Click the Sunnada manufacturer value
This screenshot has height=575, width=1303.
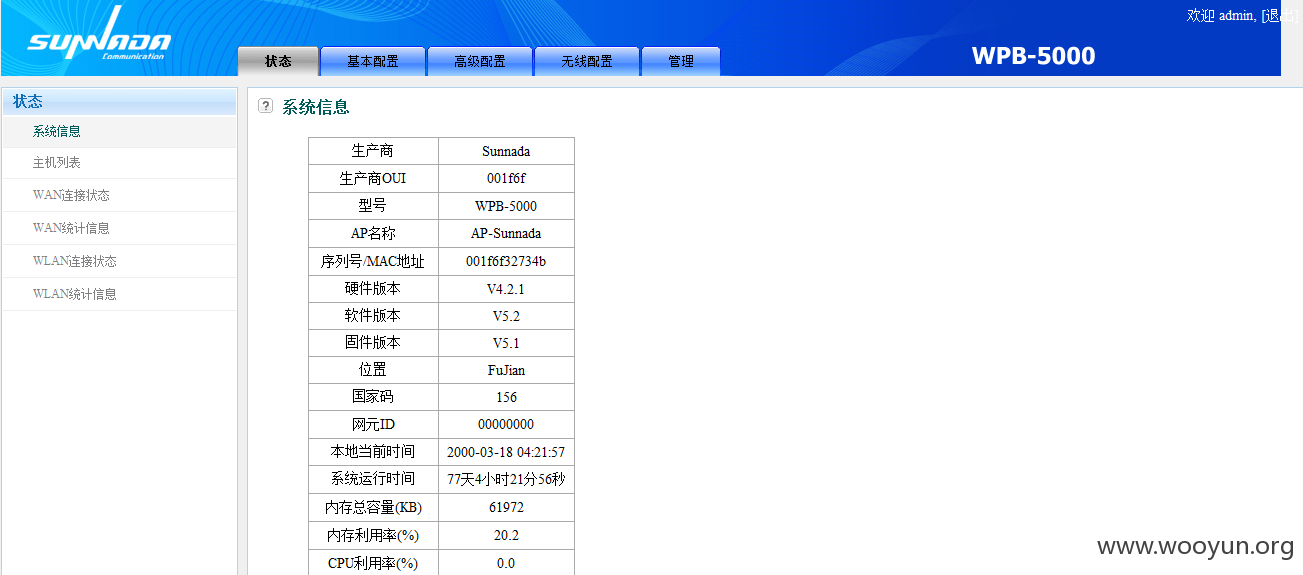(x=506, y=151)
